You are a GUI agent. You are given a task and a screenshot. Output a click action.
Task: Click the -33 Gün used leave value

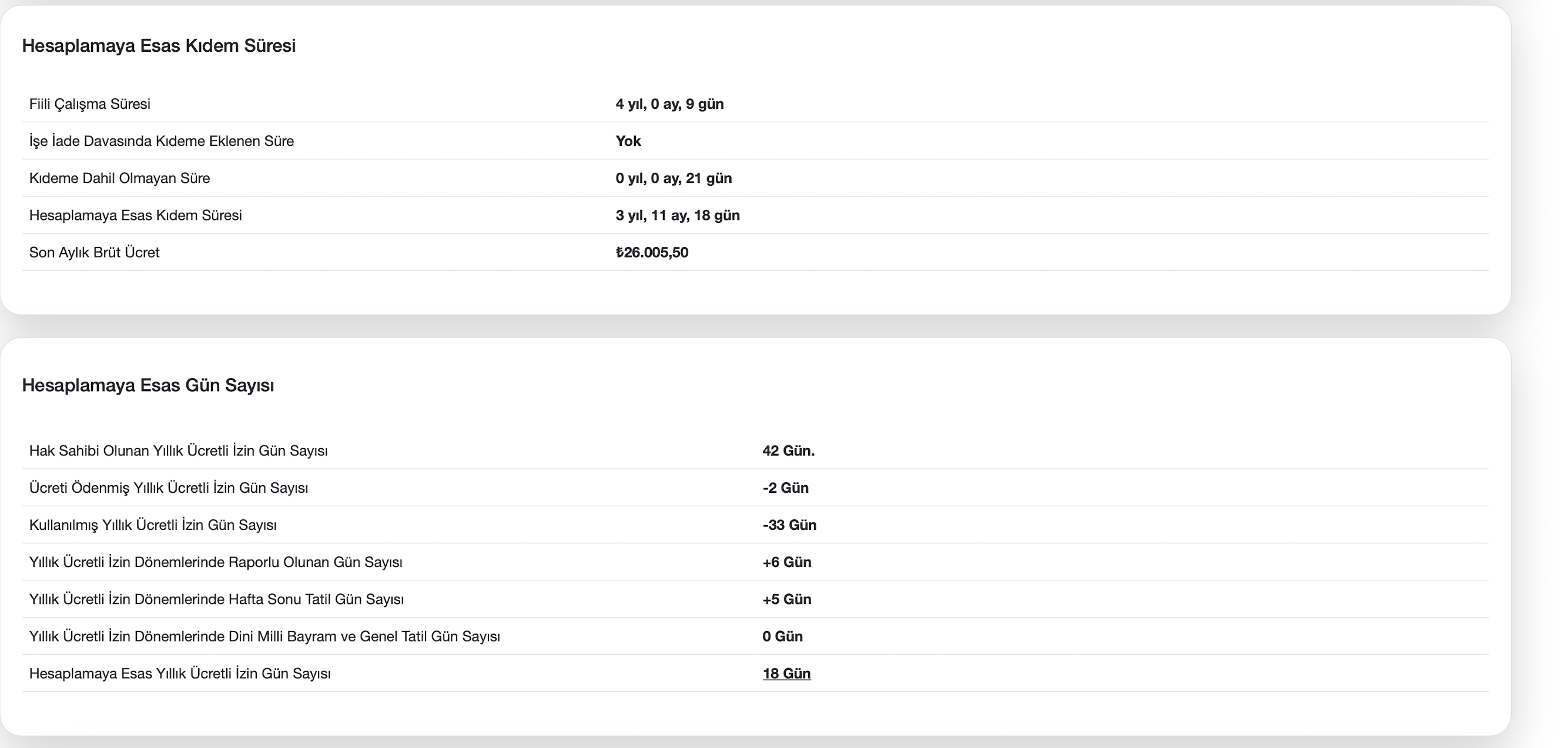(789, 525)
